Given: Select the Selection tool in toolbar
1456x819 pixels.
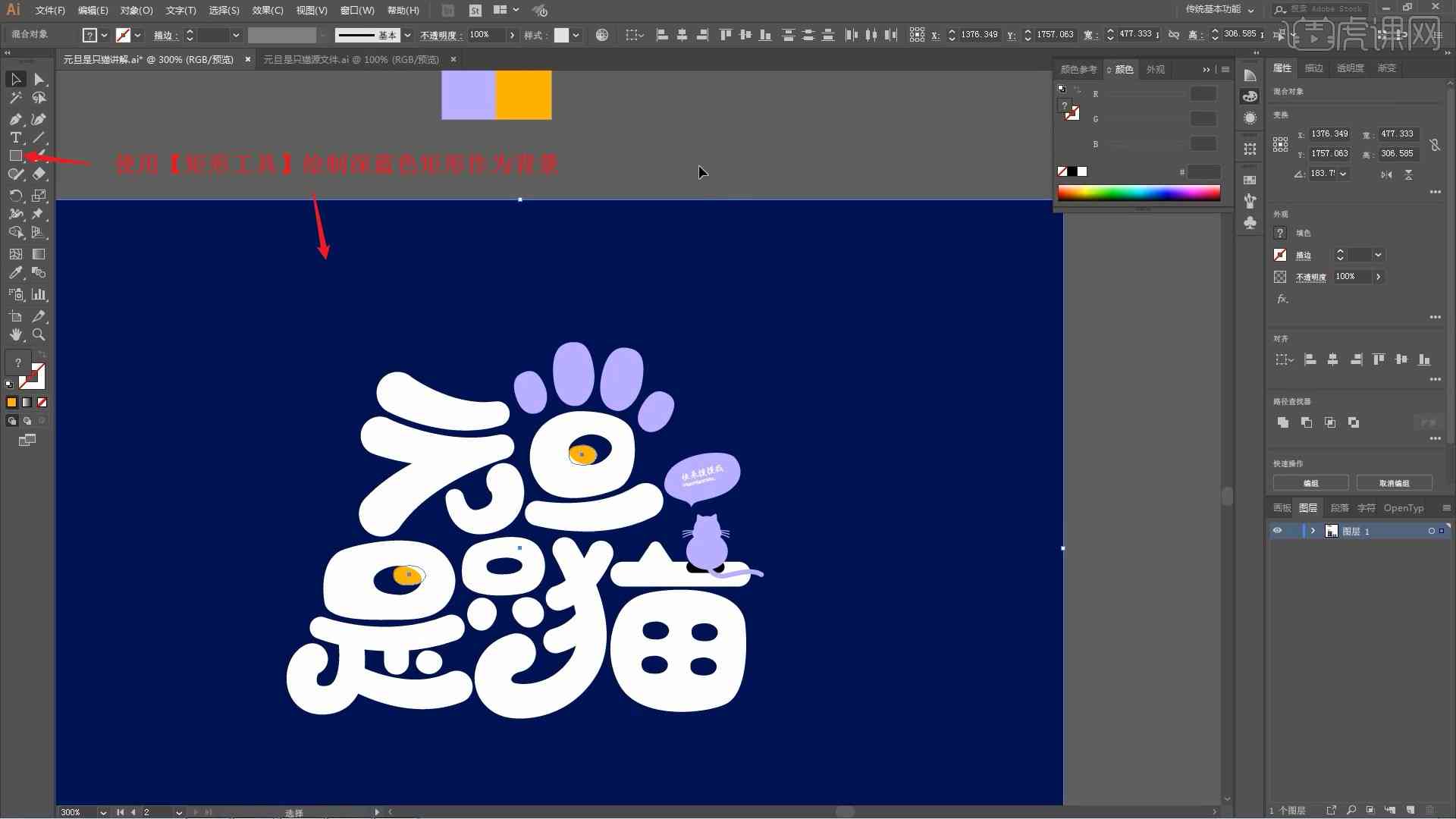Looking at the screenshot, I should [14, 78].
